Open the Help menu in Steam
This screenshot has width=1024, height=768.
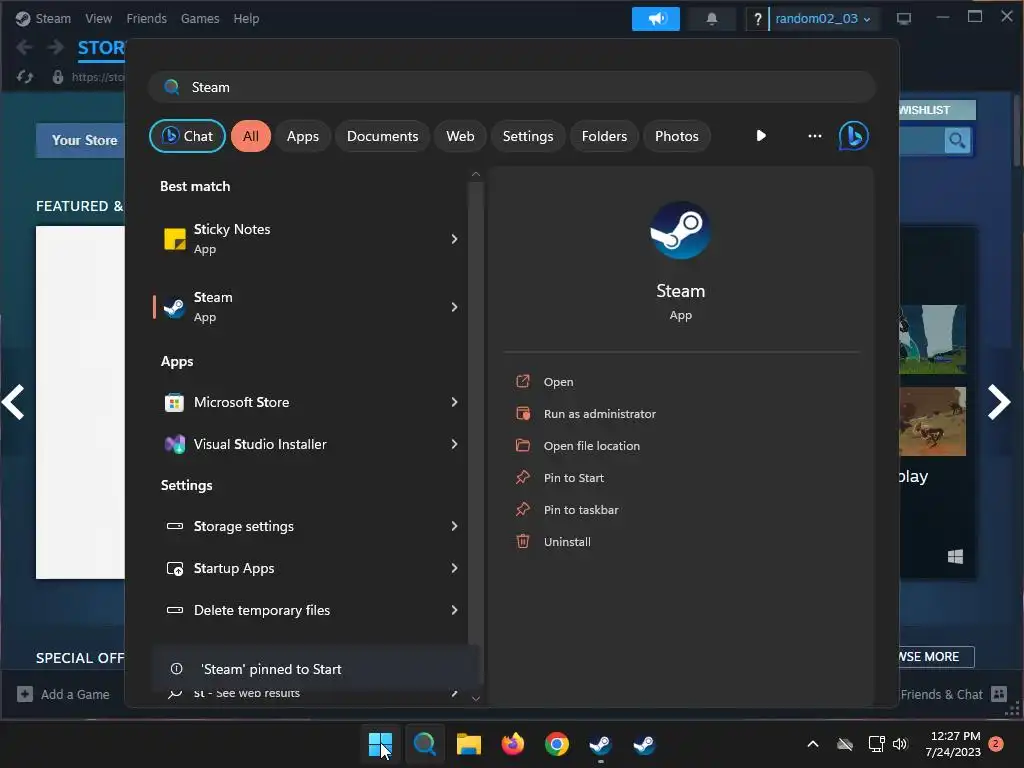246,19
